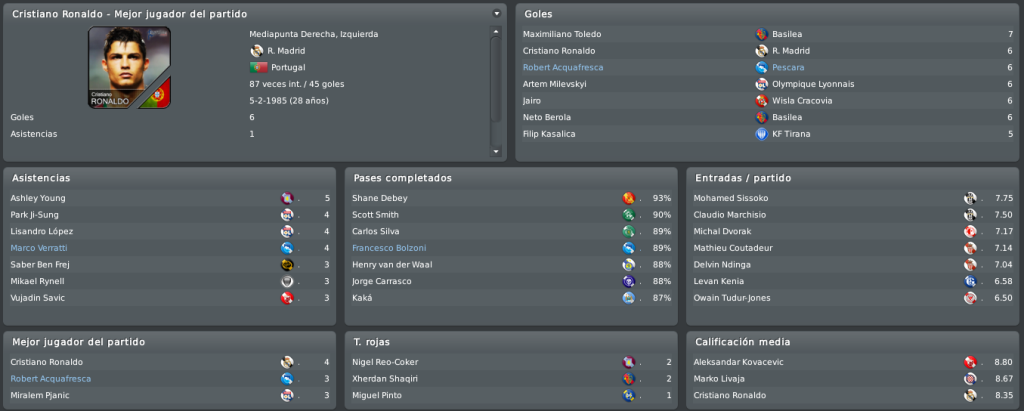The image size is (1024, 411).
Task: Select Aleksandar Kovacevic row in Calificación media
Action: pos(854,362)
